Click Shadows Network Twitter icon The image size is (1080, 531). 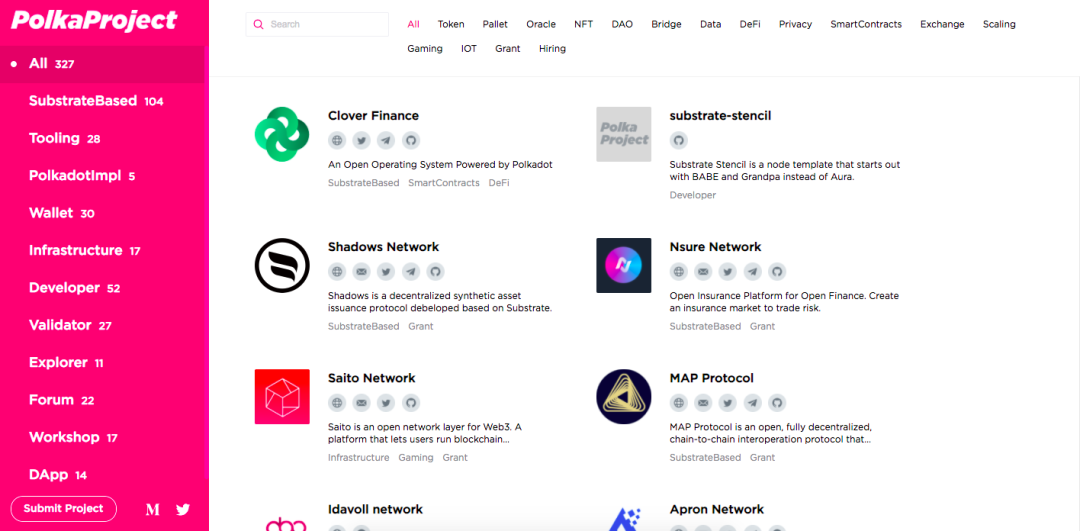pyautogui.click(x=386, y=271)
